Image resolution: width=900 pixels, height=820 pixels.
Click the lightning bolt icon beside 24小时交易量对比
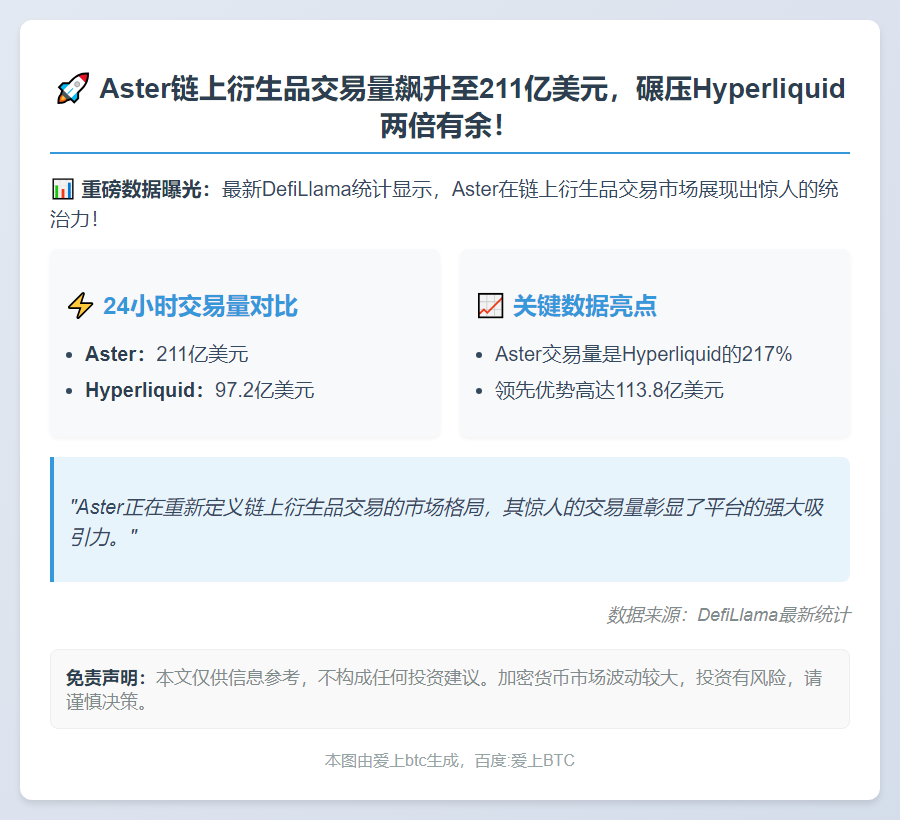(x=80, y=306)
